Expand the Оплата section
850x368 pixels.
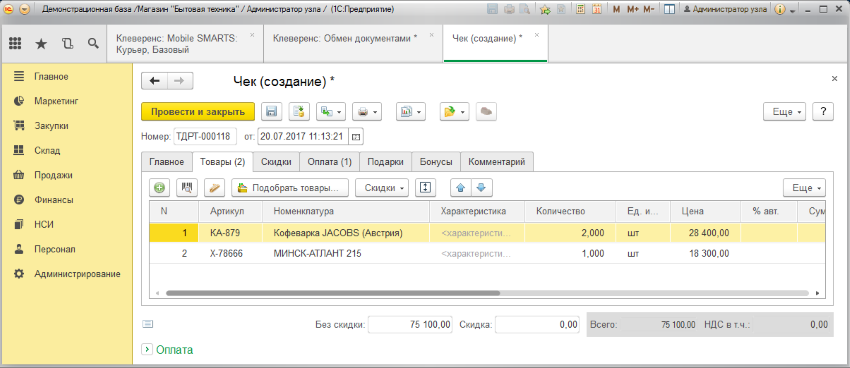tap(168, 350)
